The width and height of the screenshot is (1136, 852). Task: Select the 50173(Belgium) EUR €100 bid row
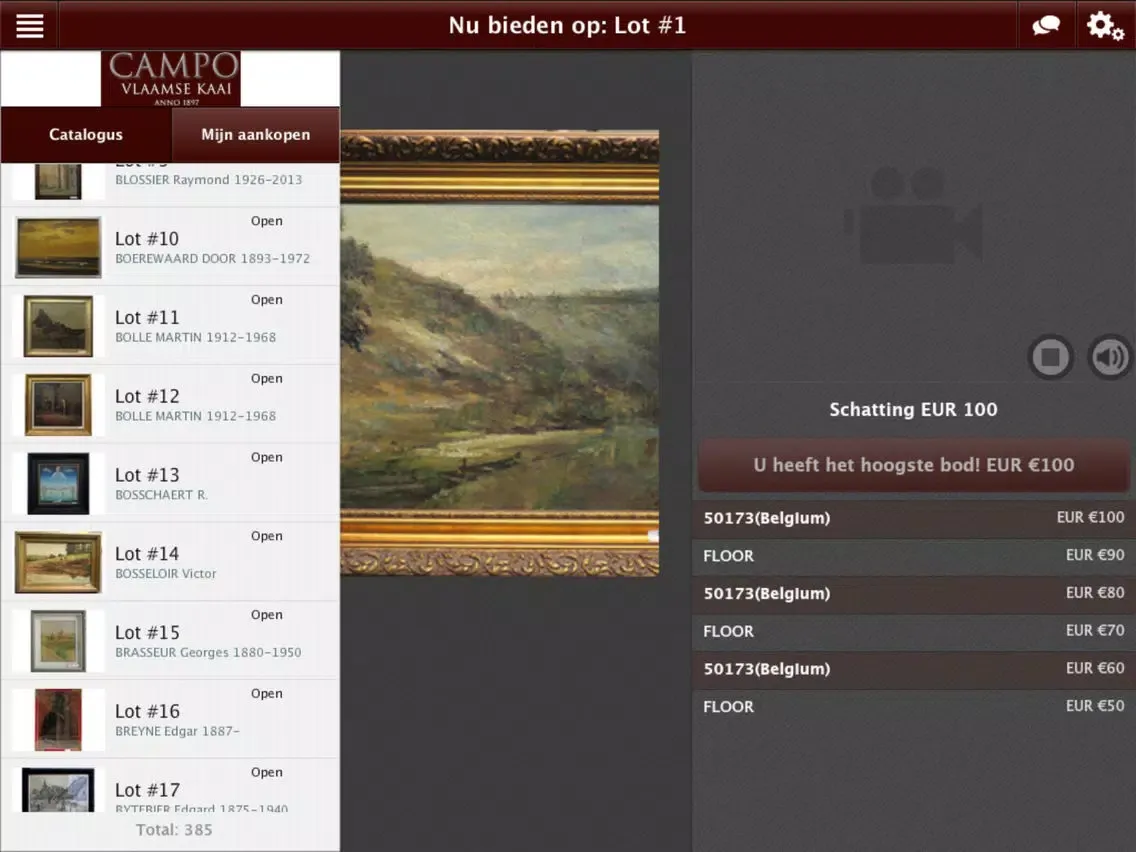pyautogui.click(x=914, y=518)
